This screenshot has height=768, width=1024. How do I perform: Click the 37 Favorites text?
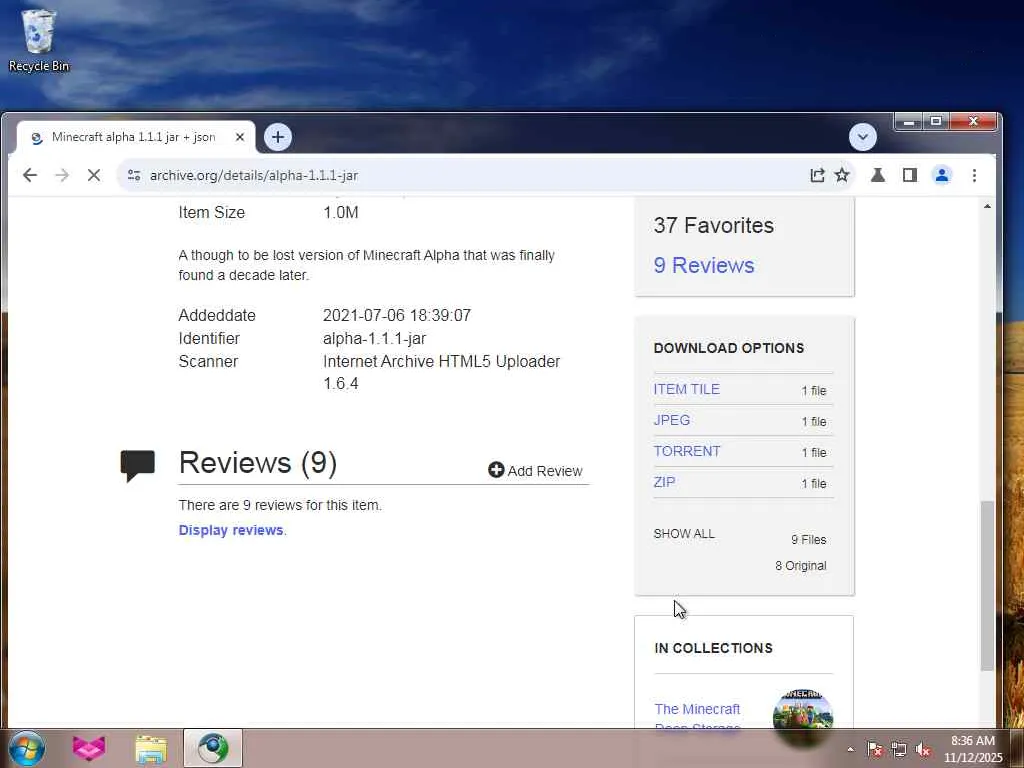(713, 225)
